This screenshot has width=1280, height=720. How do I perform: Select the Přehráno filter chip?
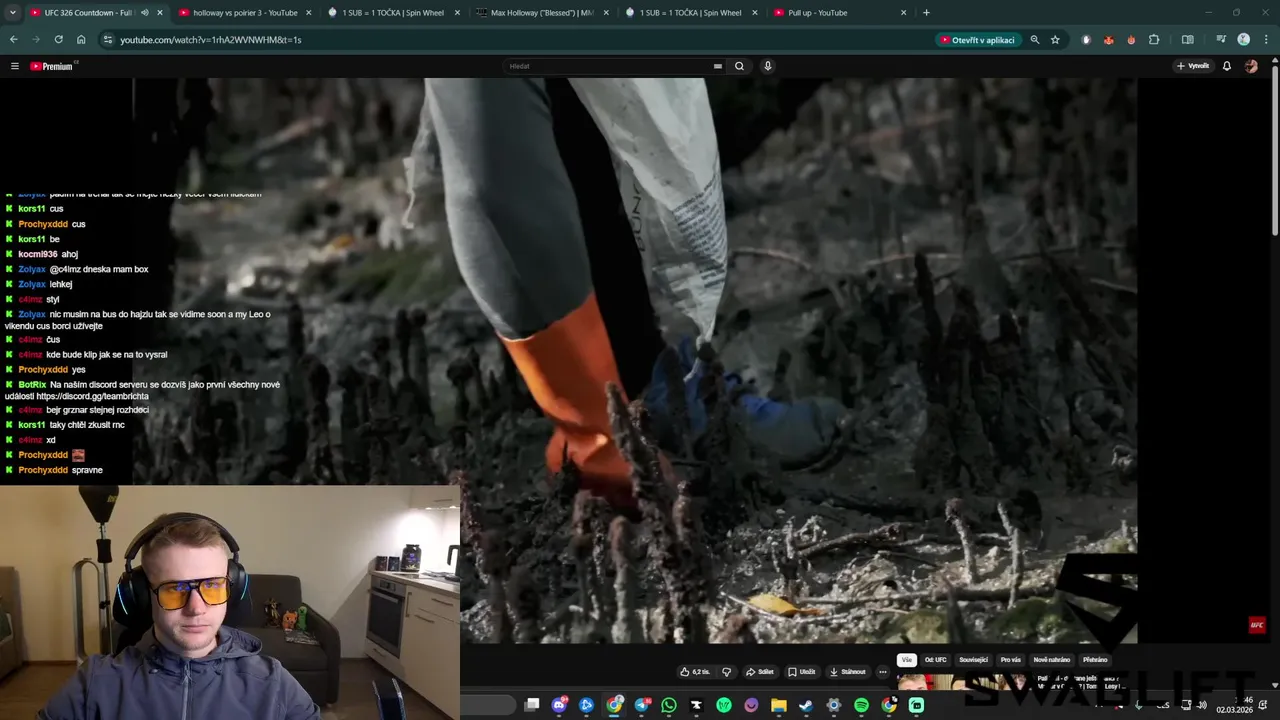[1095, 660]
